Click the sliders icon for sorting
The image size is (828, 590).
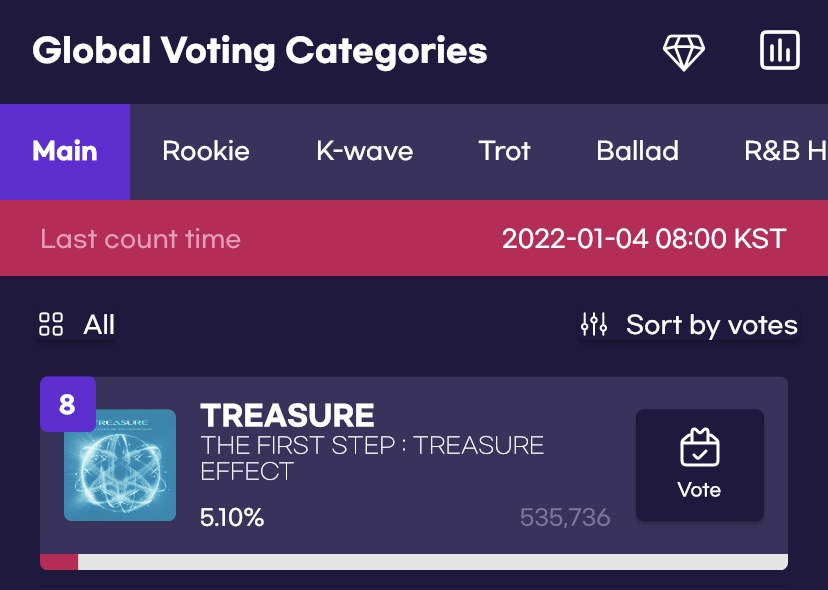594,324
